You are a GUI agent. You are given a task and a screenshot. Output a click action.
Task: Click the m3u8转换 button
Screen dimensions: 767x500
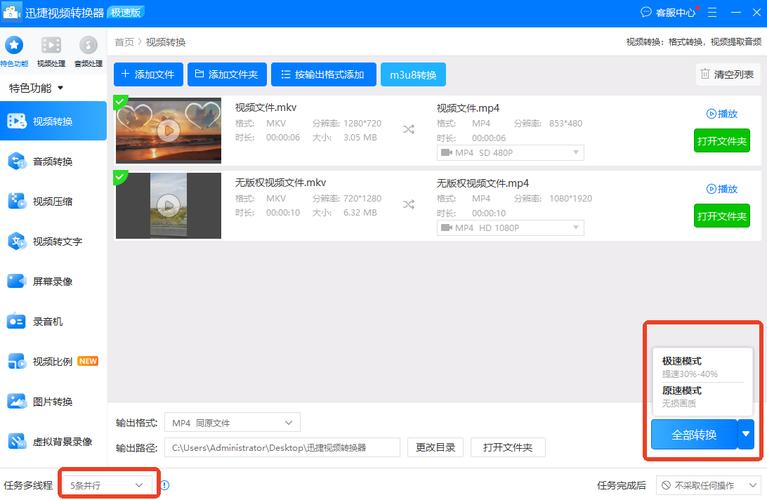tap(413, 75)
